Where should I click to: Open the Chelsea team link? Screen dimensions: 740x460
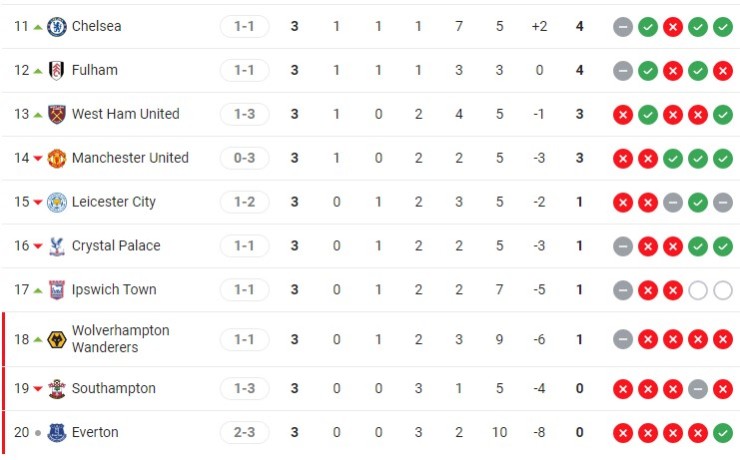pos(96,26)
